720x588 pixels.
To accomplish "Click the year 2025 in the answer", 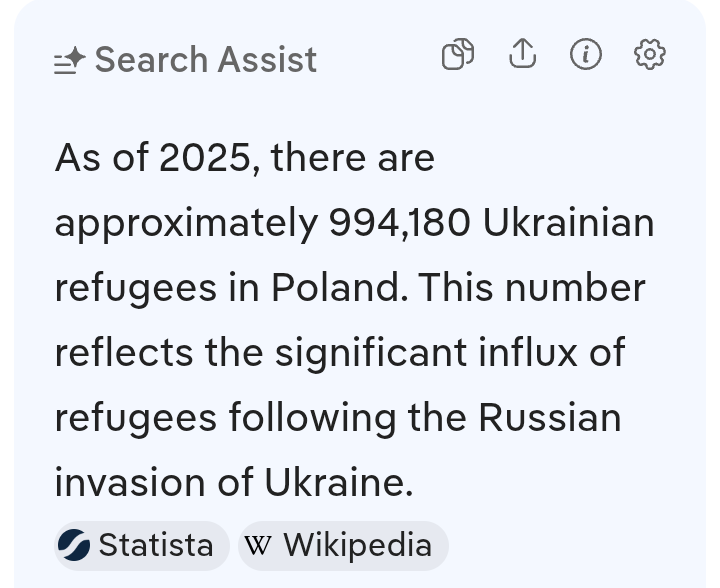I will click(206, 158).
